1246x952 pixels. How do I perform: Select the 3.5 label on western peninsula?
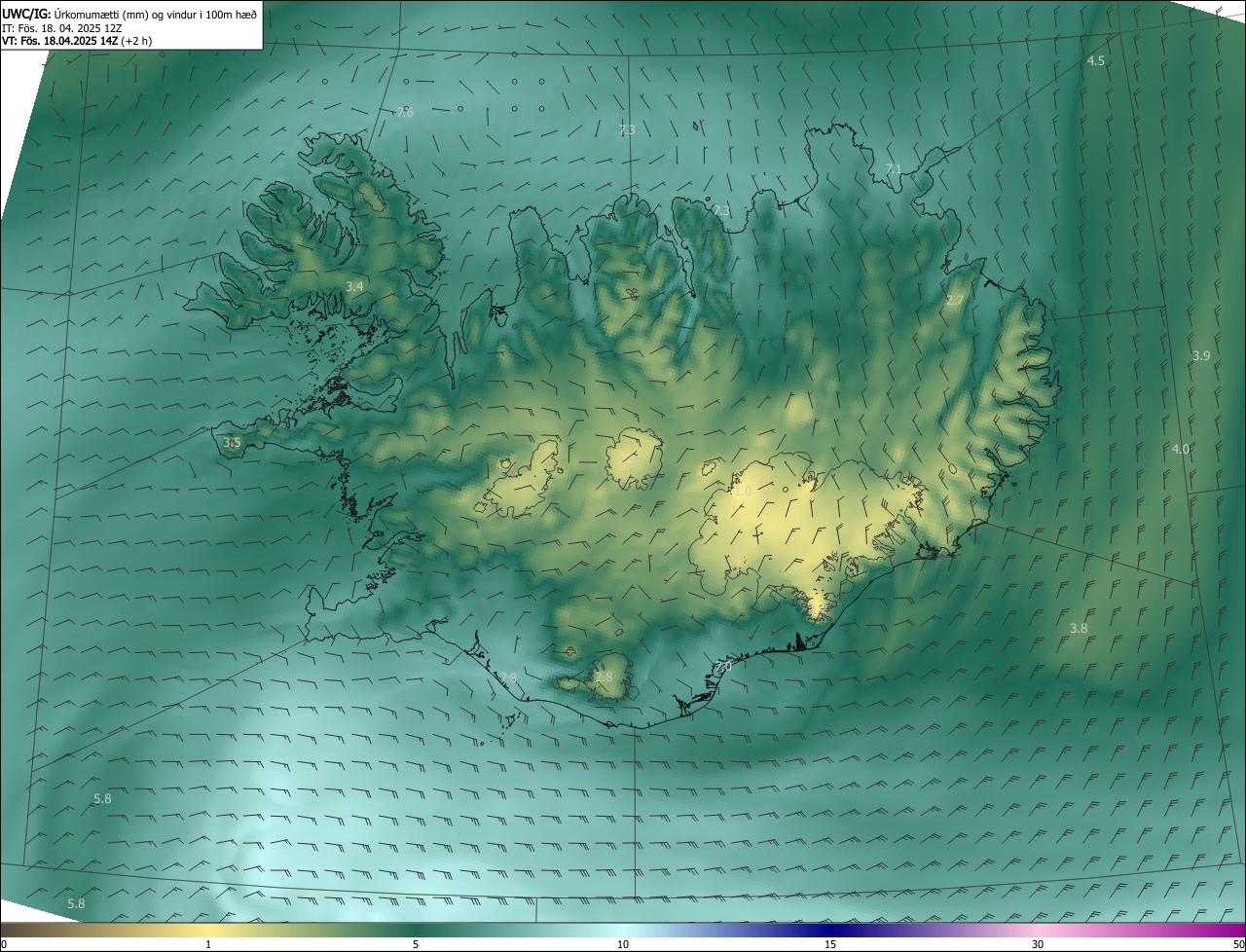[x=232, y=443]
